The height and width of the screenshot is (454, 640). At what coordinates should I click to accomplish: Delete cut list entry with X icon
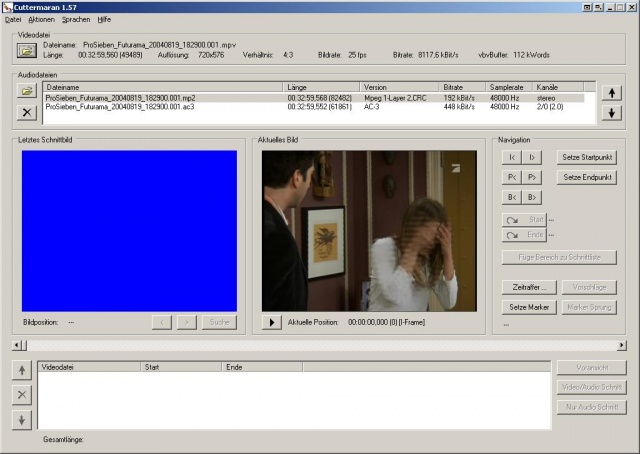[x=23, y=394]
